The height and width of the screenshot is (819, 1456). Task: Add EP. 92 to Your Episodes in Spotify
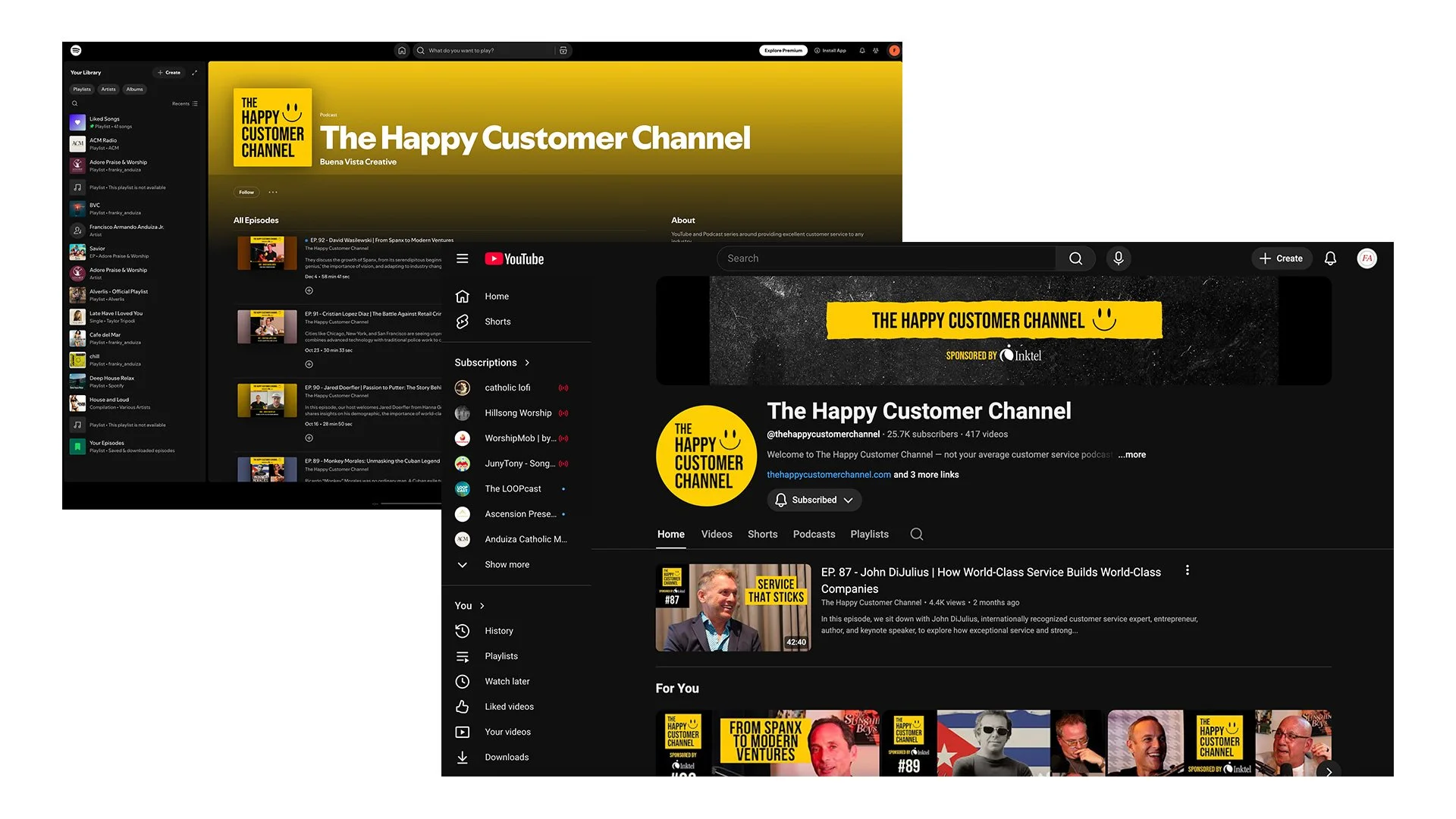(x=309, y=291)
